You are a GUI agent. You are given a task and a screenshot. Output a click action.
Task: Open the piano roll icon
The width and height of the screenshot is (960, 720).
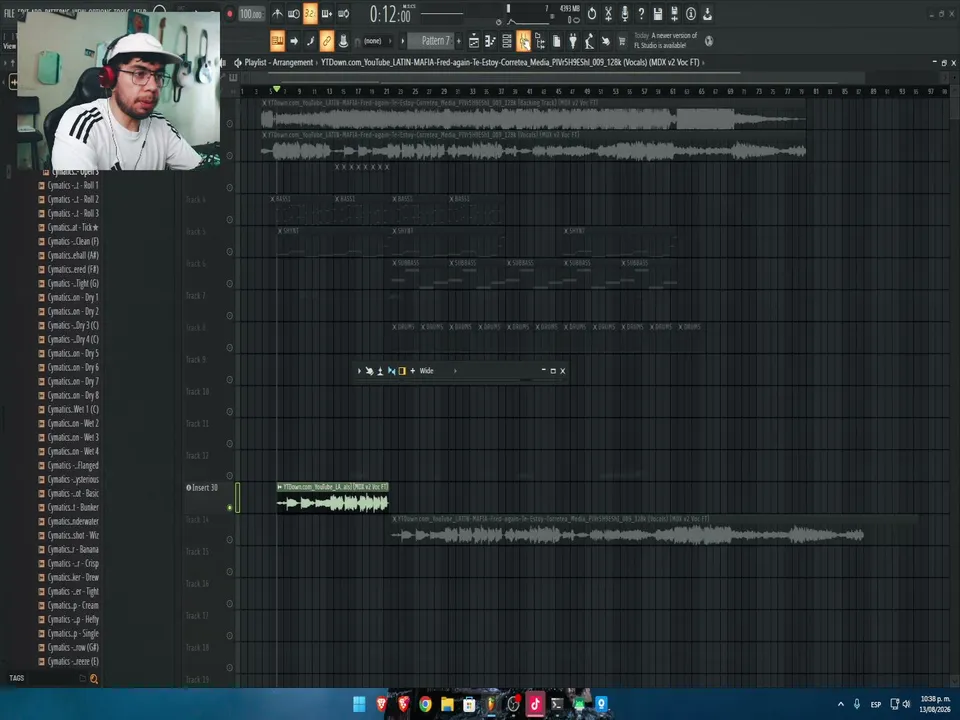tap(490, 41)
